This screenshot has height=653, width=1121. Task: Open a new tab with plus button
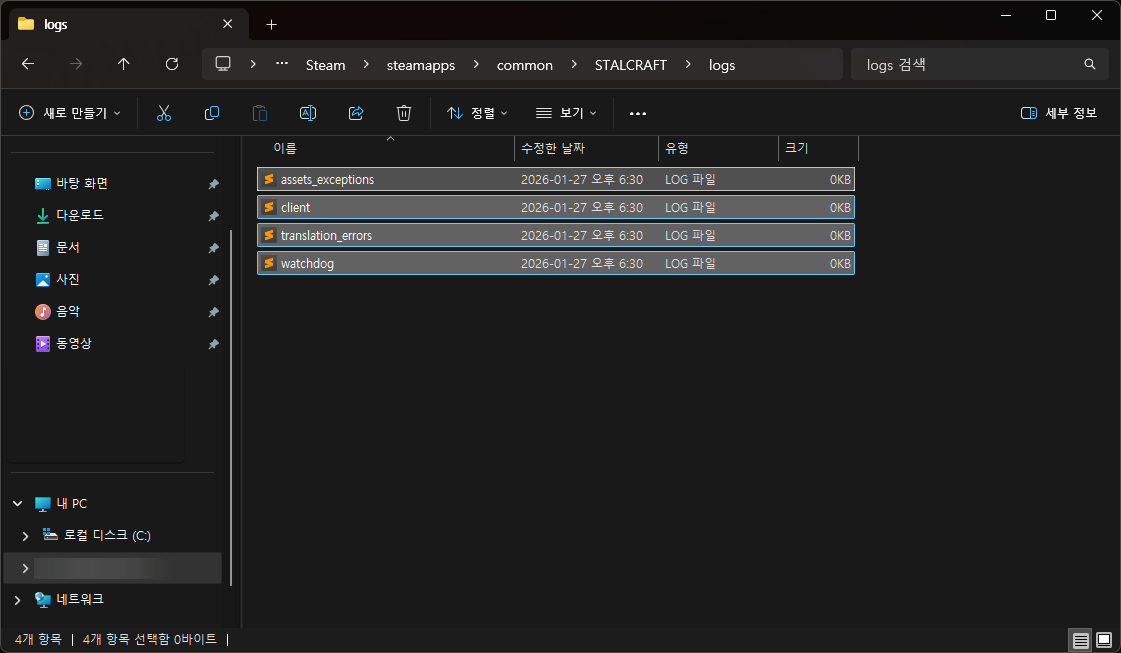(x=271, y=24)
